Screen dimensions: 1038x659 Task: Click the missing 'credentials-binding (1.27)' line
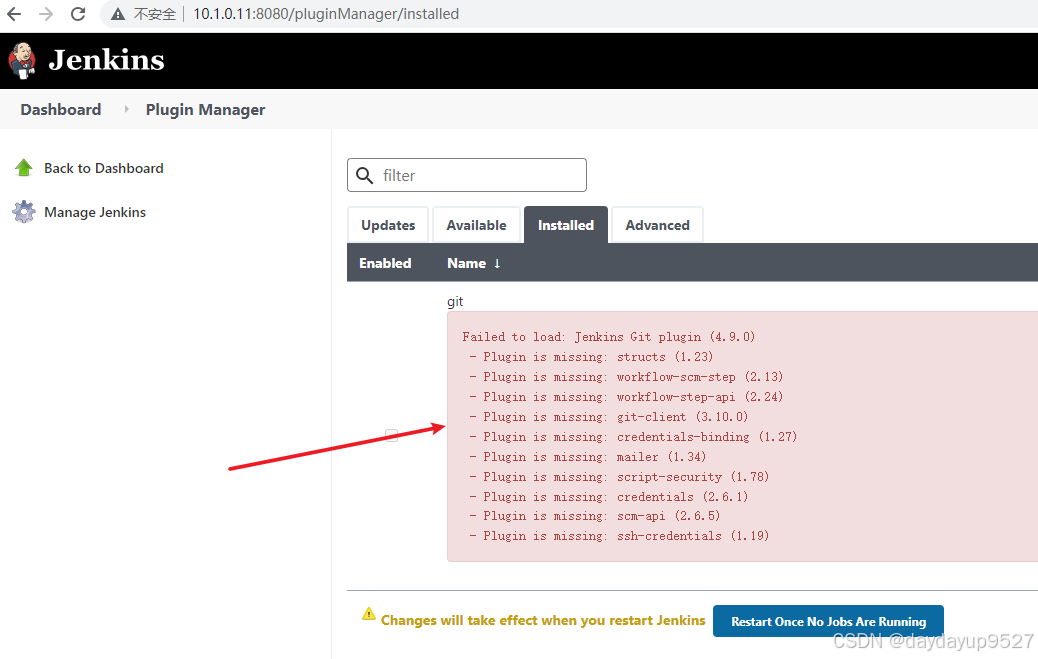633,436
